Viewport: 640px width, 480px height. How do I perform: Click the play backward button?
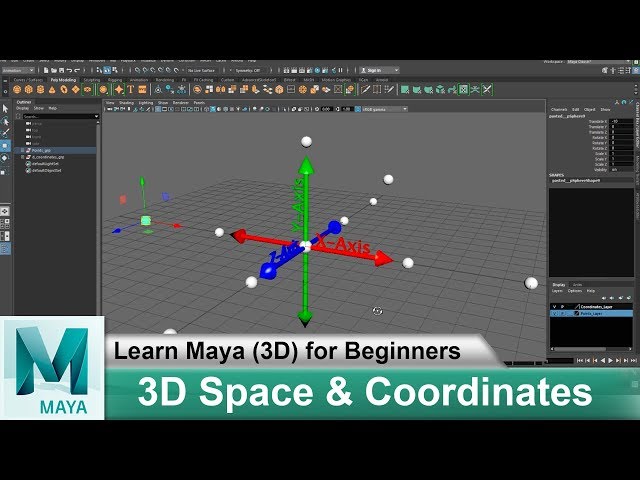[603, 360]
